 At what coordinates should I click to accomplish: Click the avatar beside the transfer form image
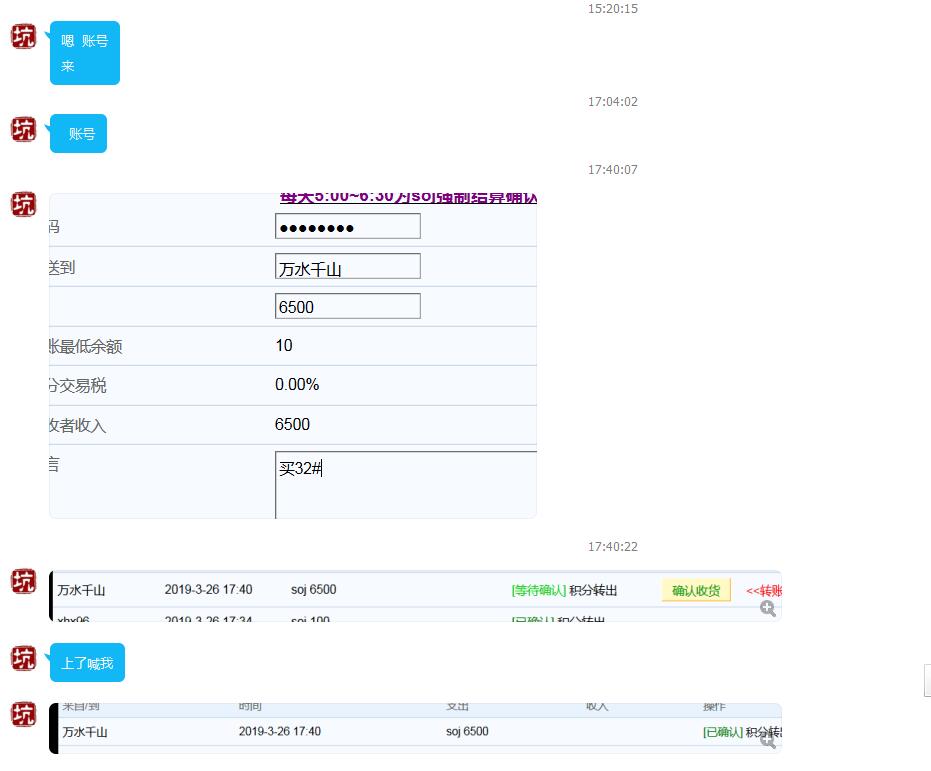(23, 204)
